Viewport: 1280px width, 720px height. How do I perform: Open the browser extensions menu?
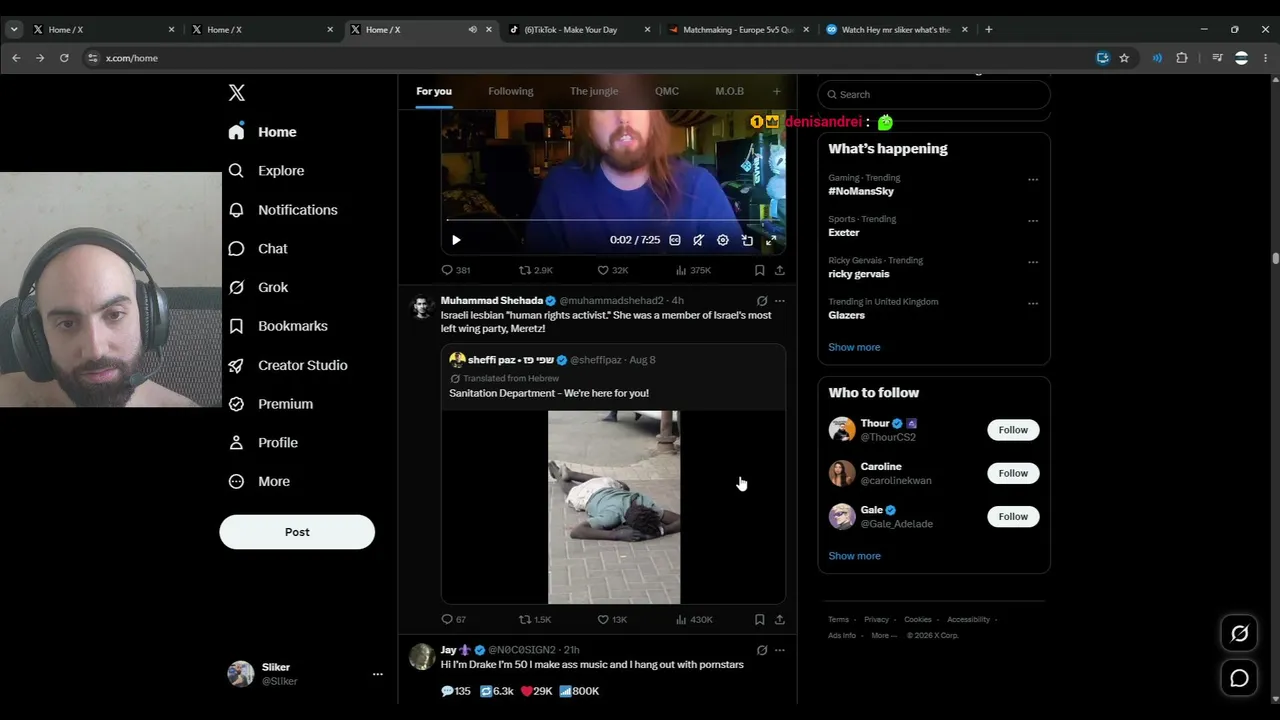(x=1181, y=58)
